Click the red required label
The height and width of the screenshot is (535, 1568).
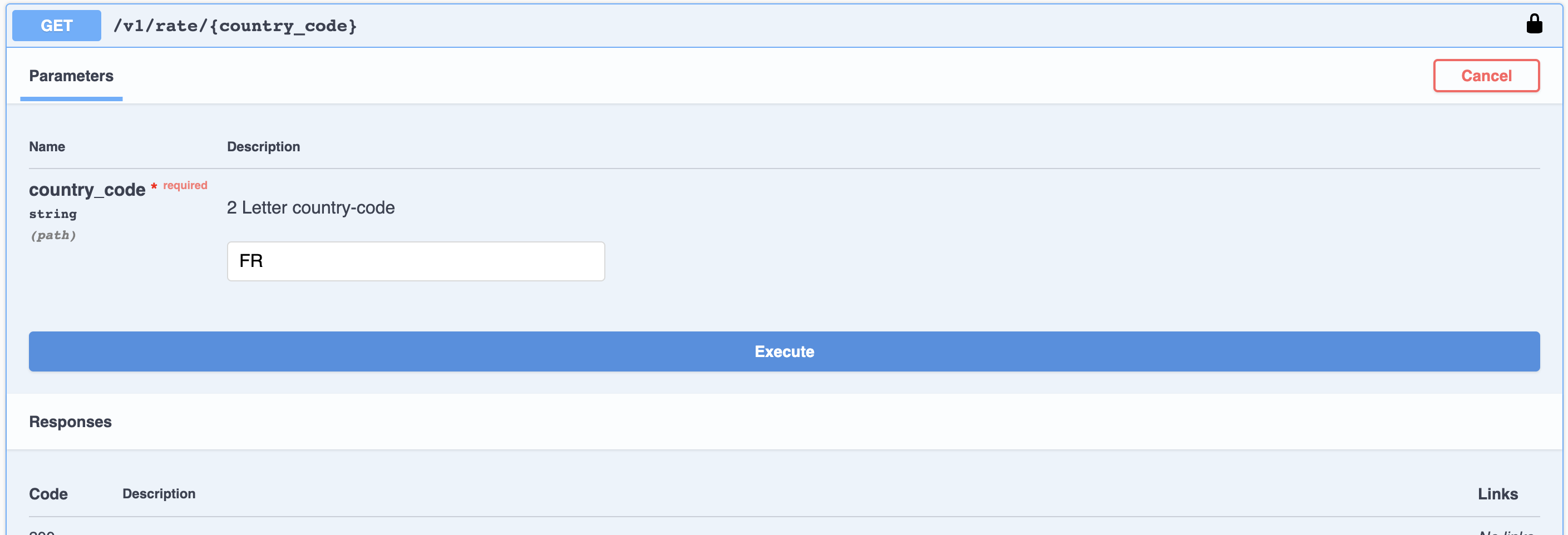[x=185, y=185]
